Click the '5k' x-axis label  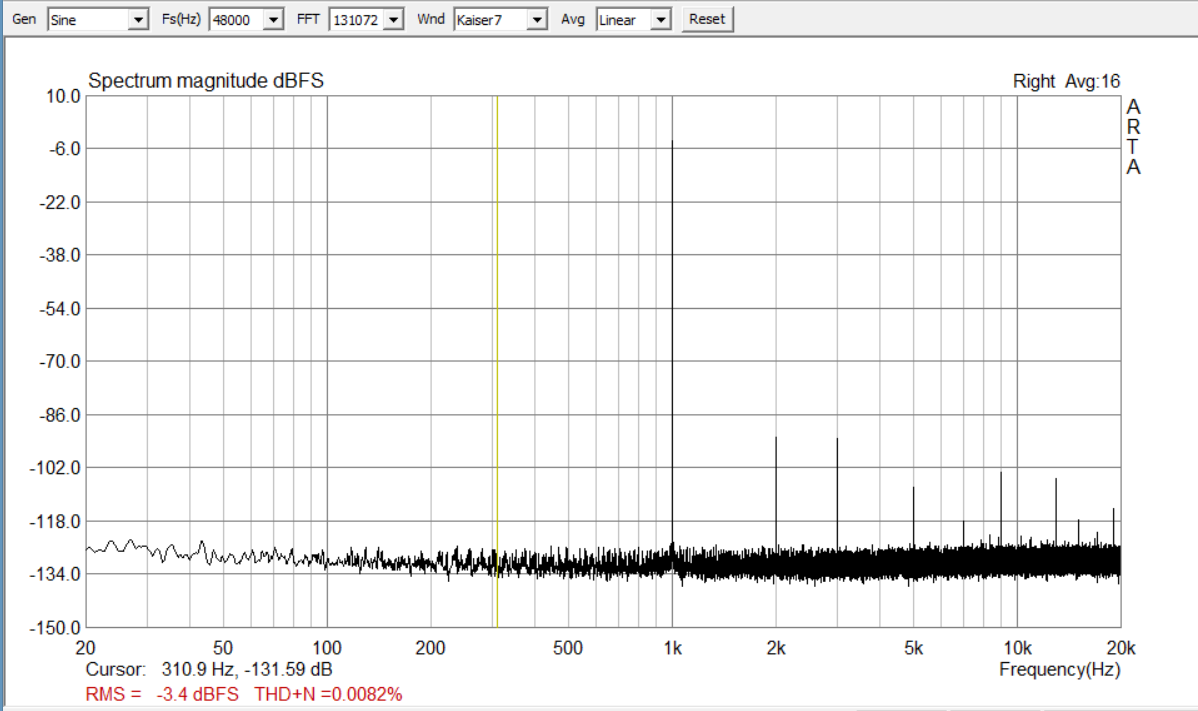tap(914, 648)
